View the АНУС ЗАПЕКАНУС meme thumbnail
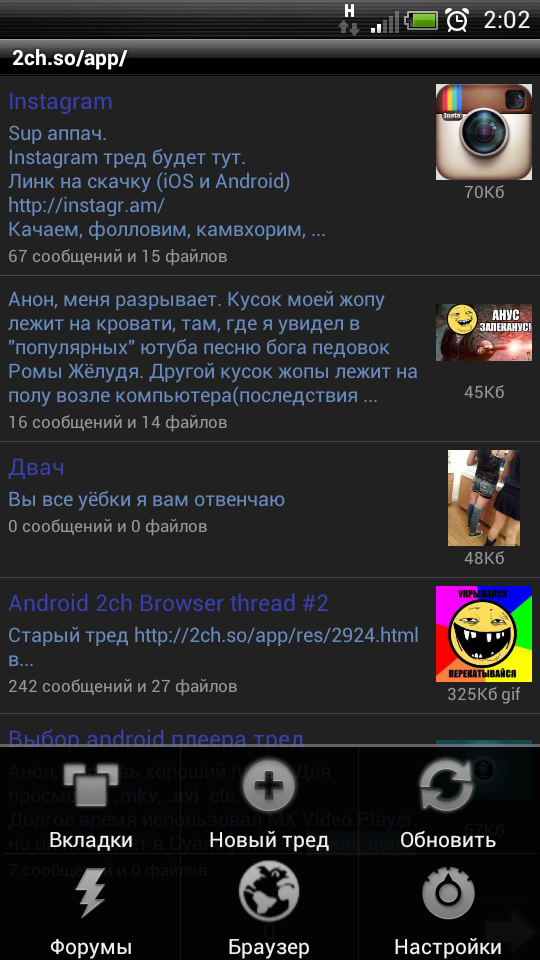This screenshot has height=960, width=540. point(484,332)
